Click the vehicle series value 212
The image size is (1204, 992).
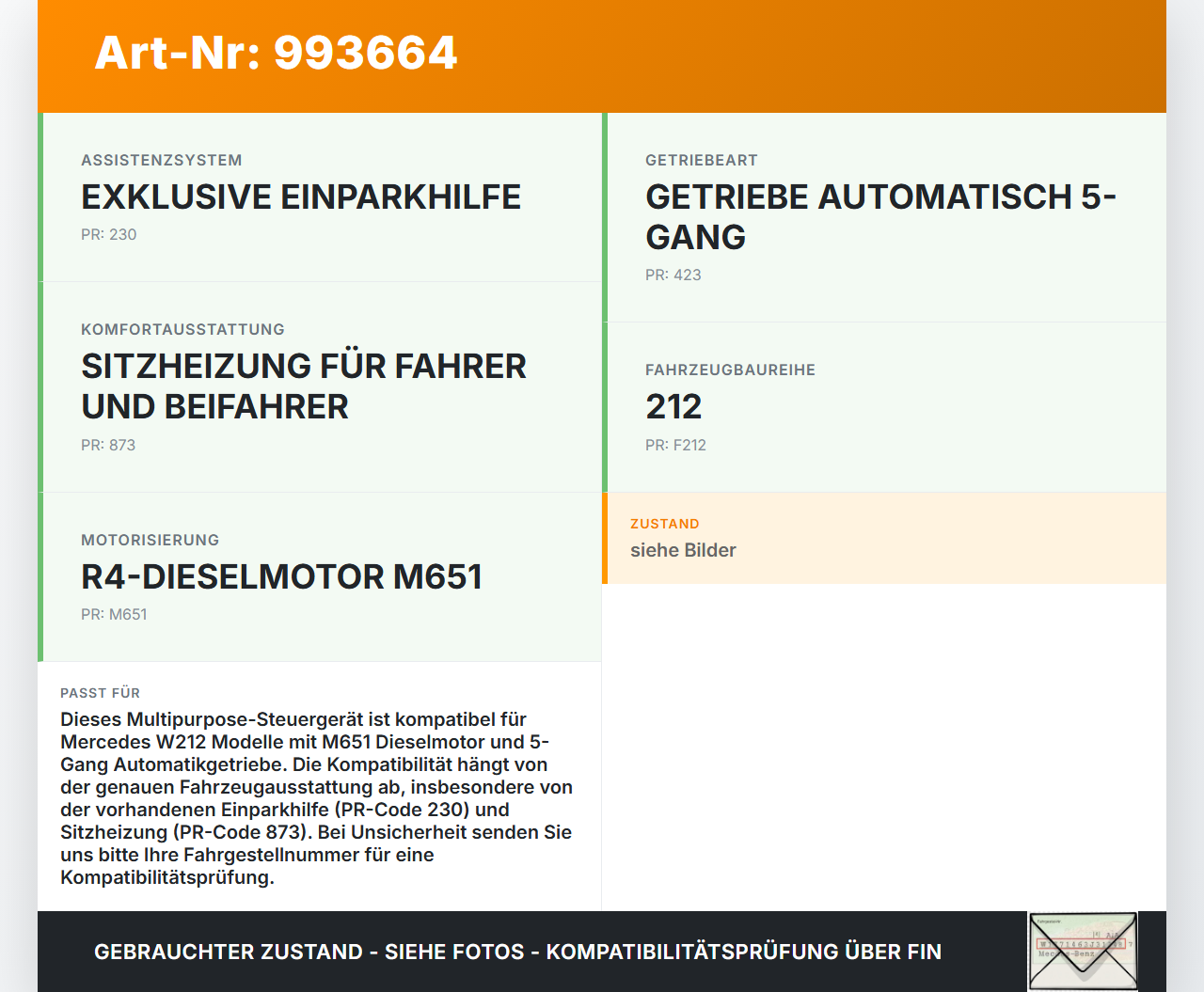[x=673, y=406]
